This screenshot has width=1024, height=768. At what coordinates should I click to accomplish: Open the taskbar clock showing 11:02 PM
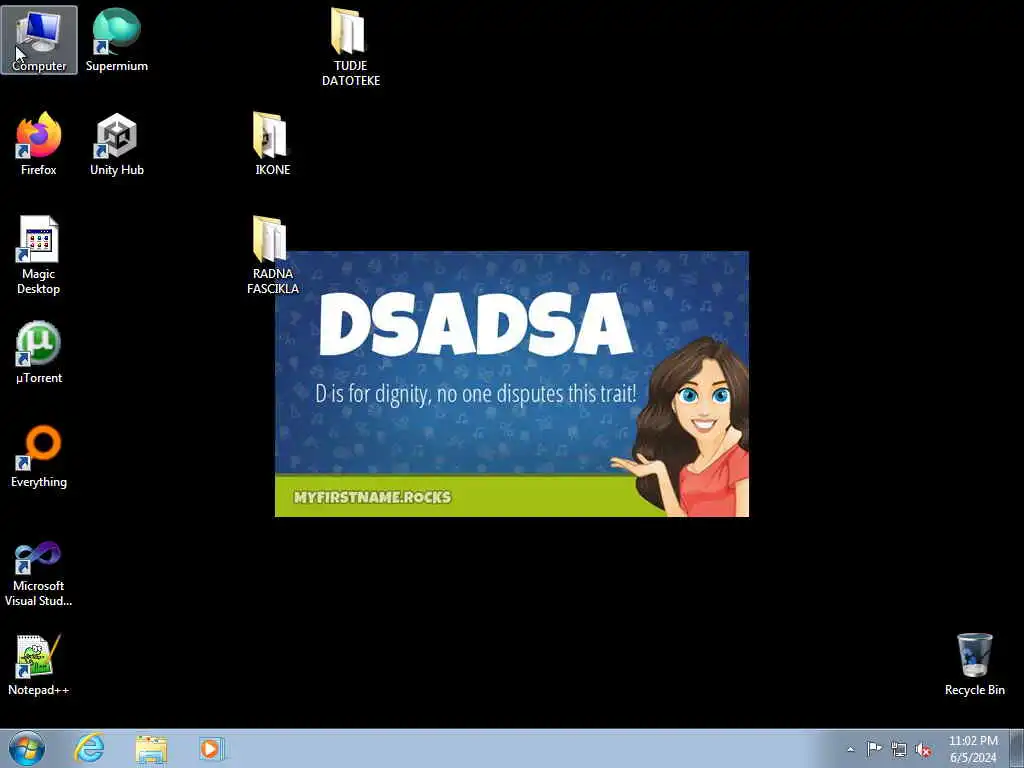[973, 749]
